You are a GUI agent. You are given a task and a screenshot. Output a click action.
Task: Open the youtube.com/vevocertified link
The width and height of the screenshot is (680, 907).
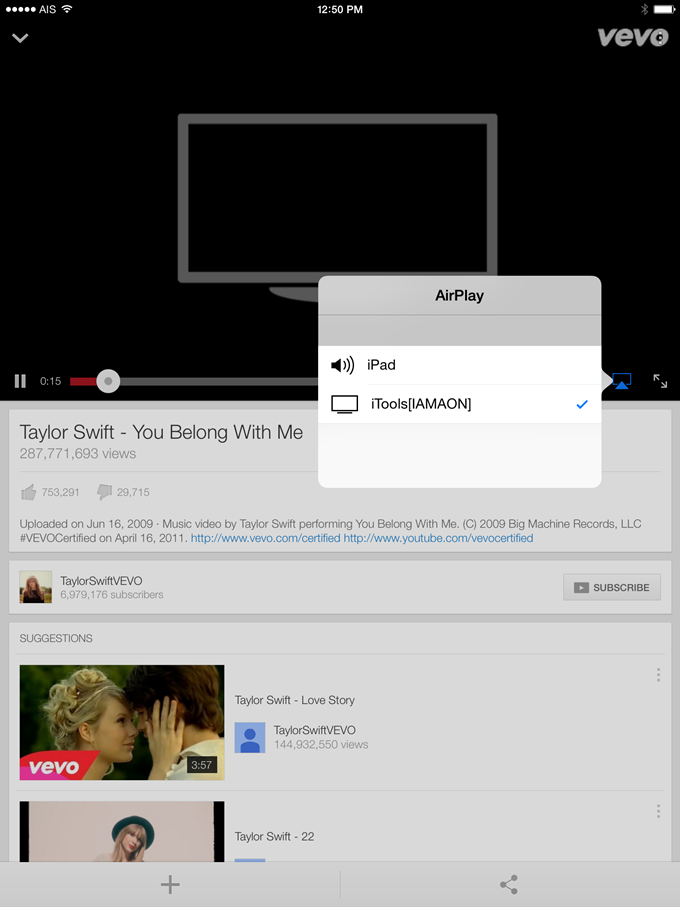pyautogui.click(x=438, y=538)
